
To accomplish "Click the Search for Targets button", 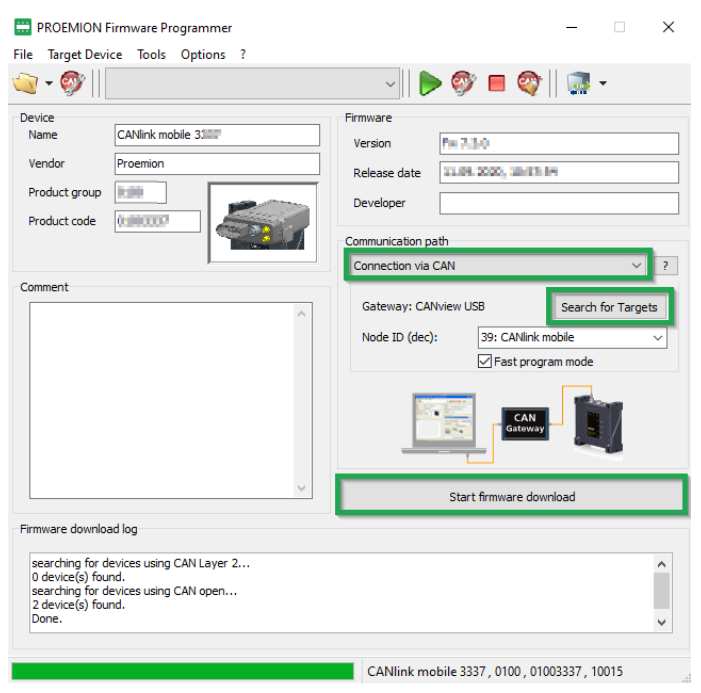I will (609, 307).
